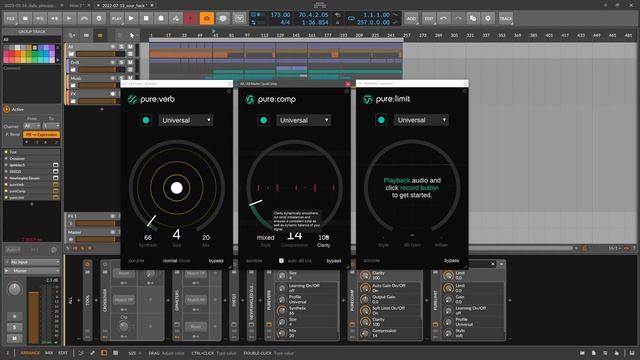Viewport: 640px width, 360px height.
Task: Click the redo arrow icon
Action: (458, 18)
